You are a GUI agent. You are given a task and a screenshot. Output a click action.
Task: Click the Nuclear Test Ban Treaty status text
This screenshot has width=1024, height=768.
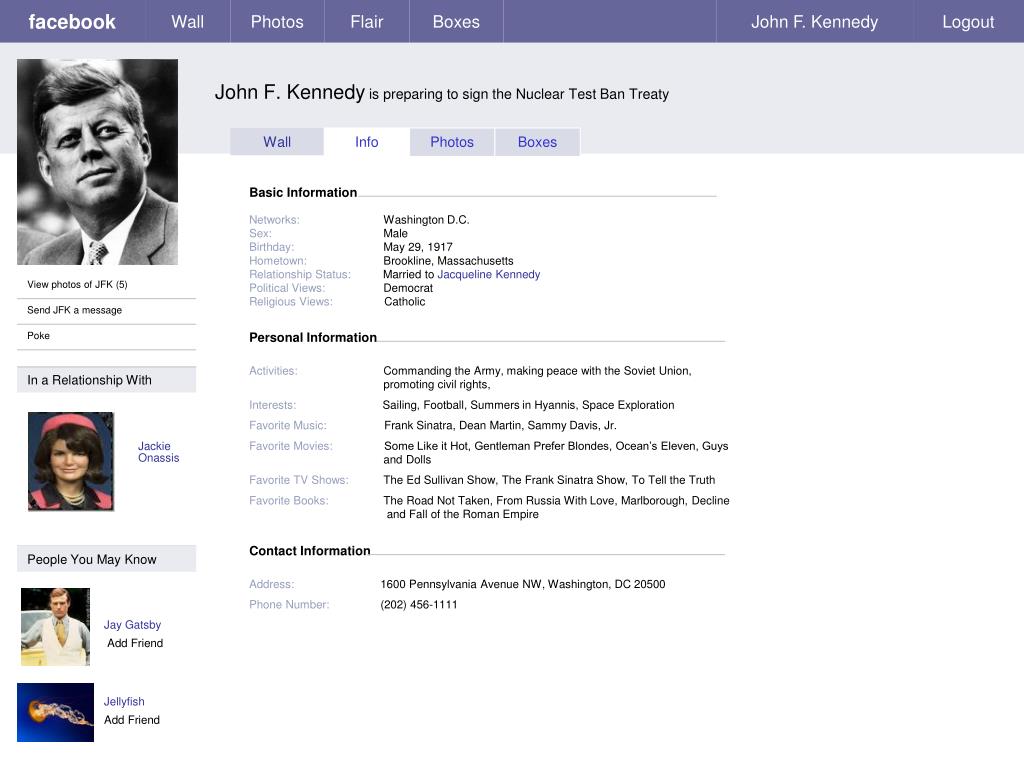519,94
